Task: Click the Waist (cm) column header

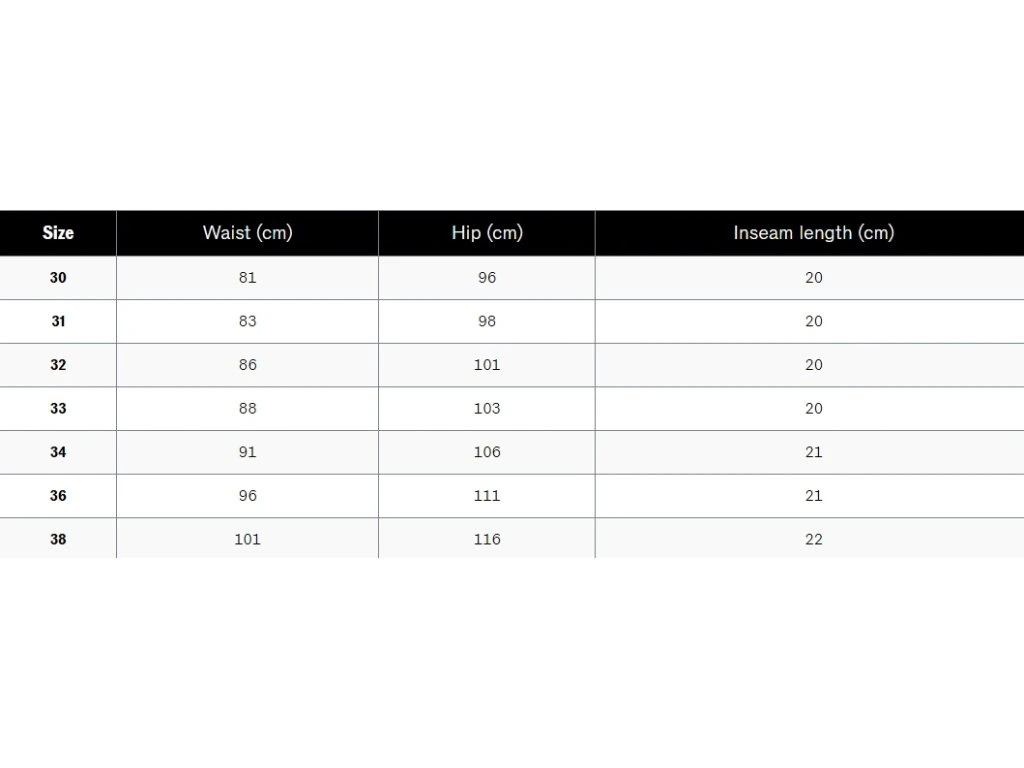Action: [x=247, y=233]
